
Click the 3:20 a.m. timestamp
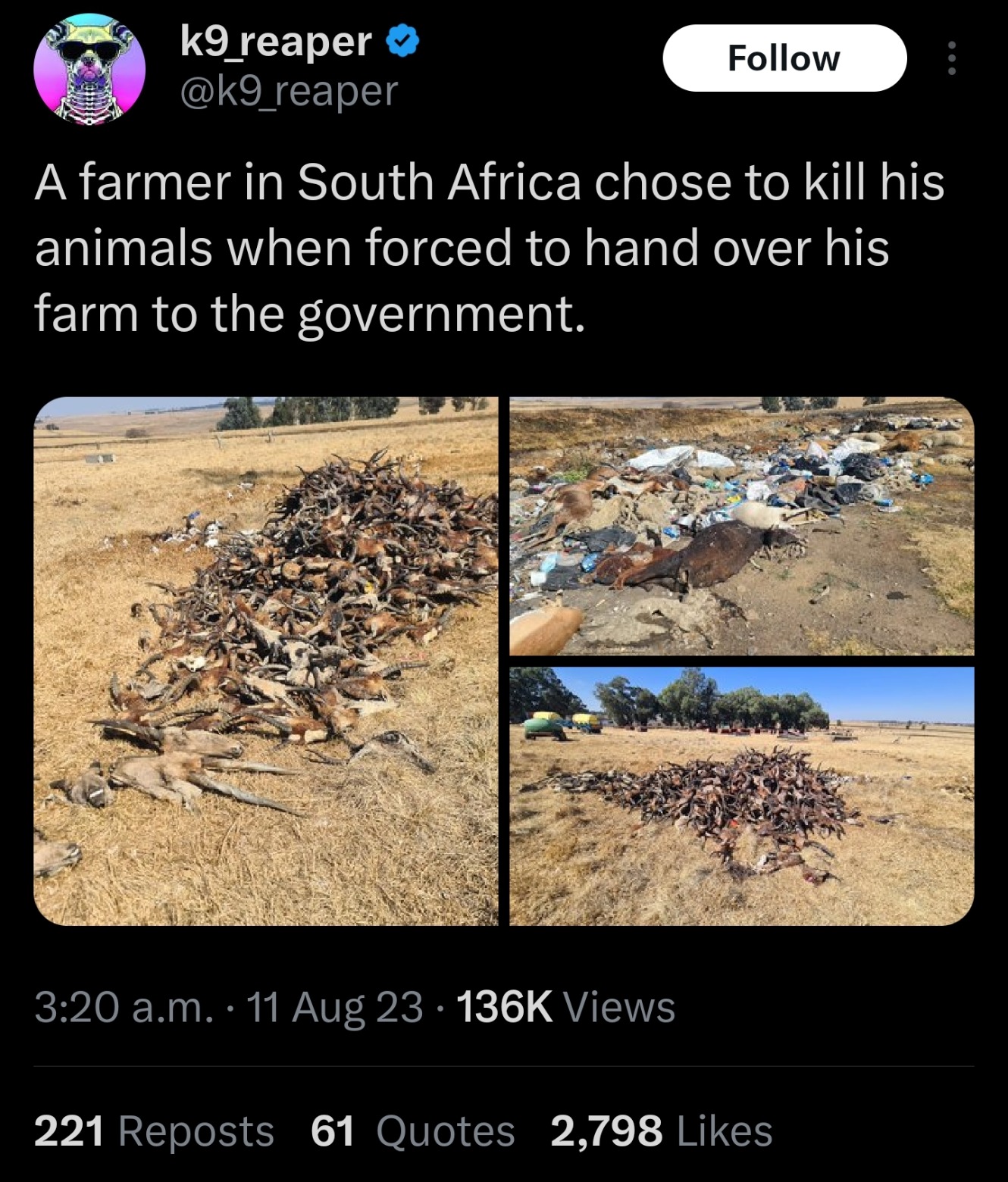(x=124, y=1008)
